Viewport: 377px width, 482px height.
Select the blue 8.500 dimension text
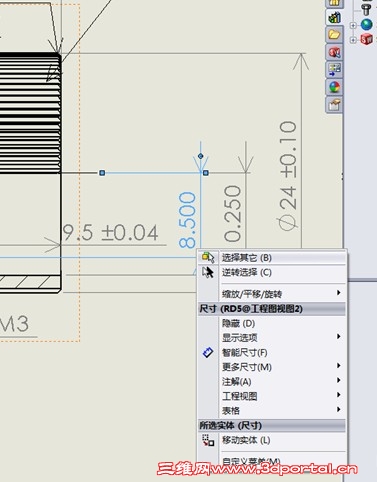pyautogui.click(x=187, y=220)
